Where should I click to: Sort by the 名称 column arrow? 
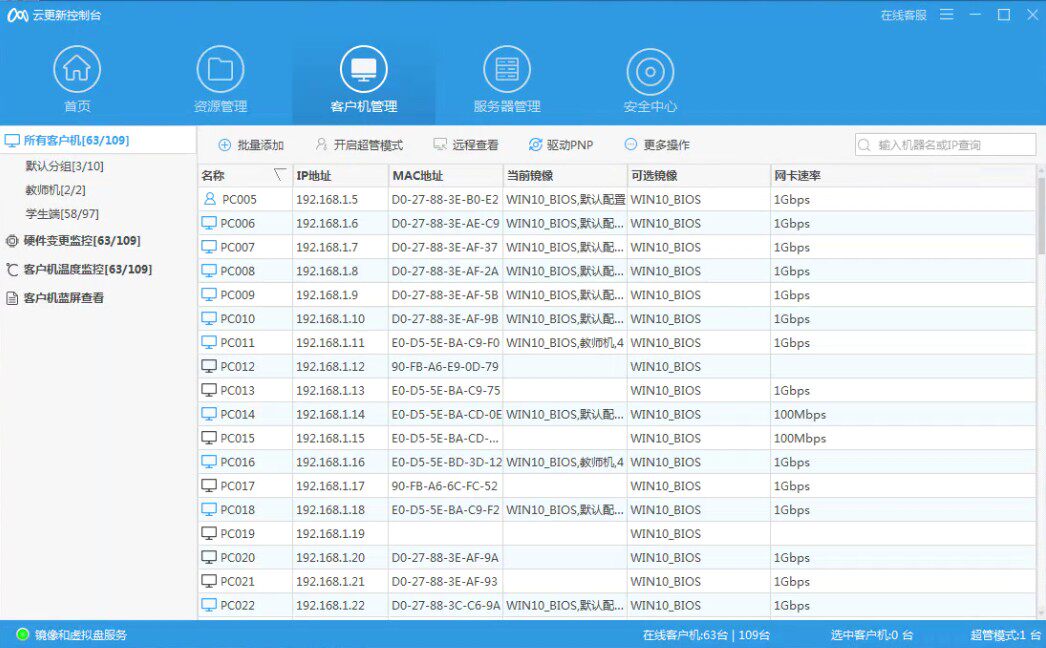280,175
